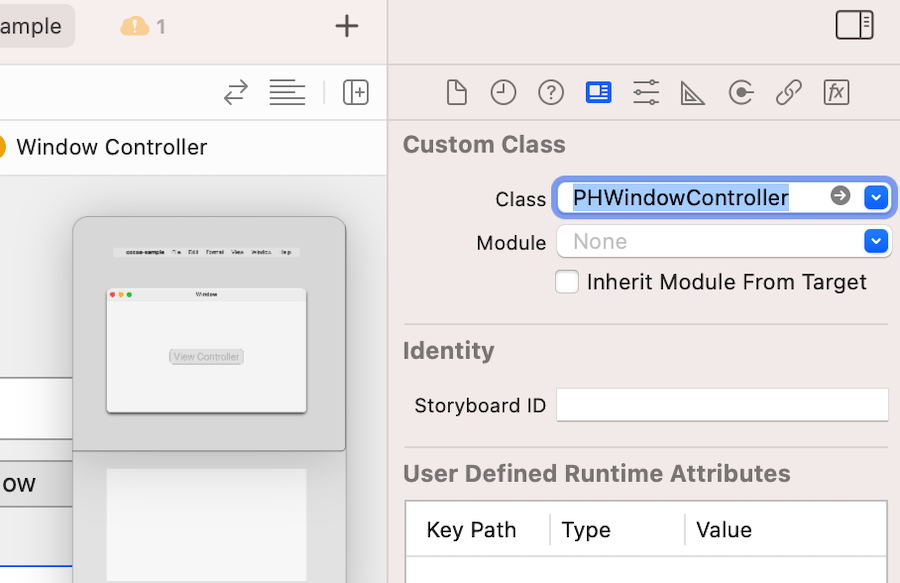
Task: Open the editor options lines menu
Action: pyautogui.click(x=287, y=93)
